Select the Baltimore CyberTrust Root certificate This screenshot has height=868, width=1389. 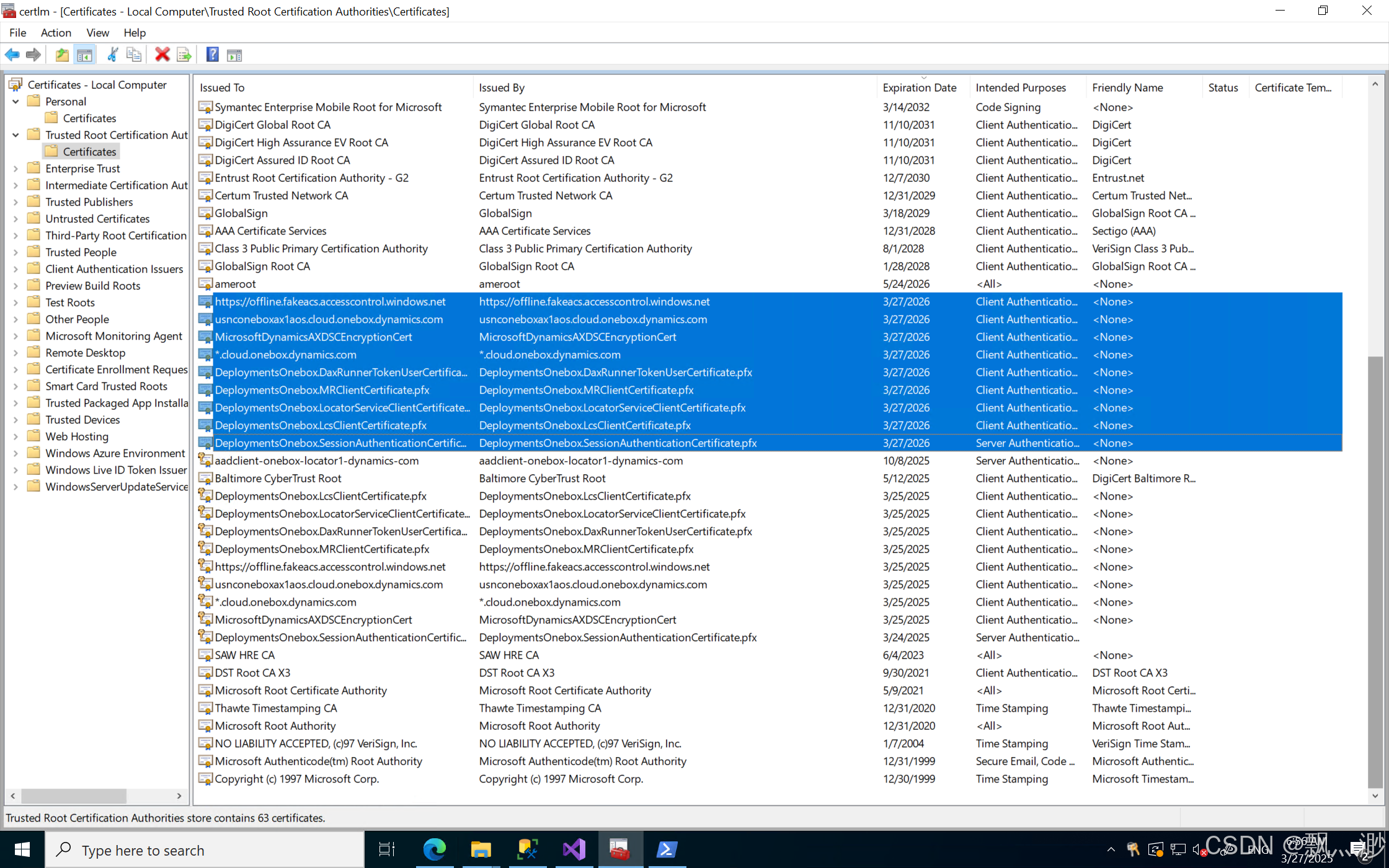(278, 478)
